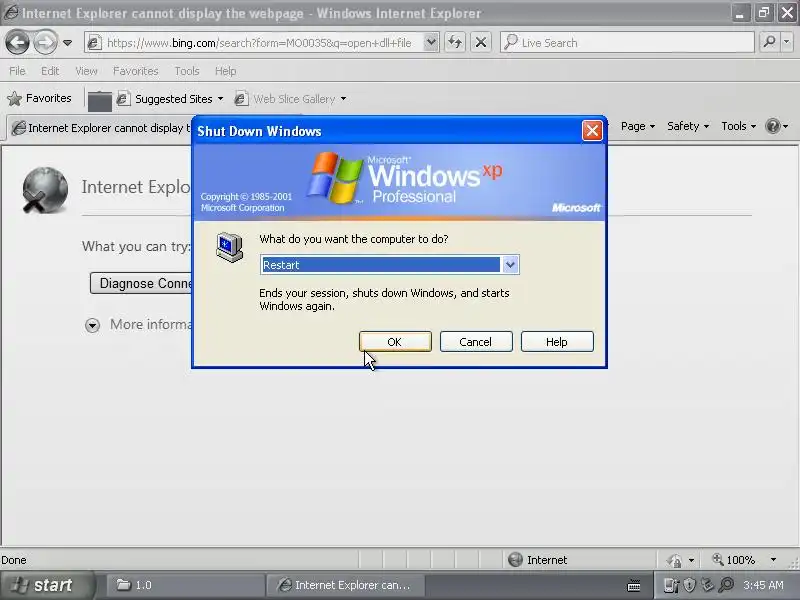Click Cancel in Shut Down dialog
Screen dimensions: 800x600
476,342
